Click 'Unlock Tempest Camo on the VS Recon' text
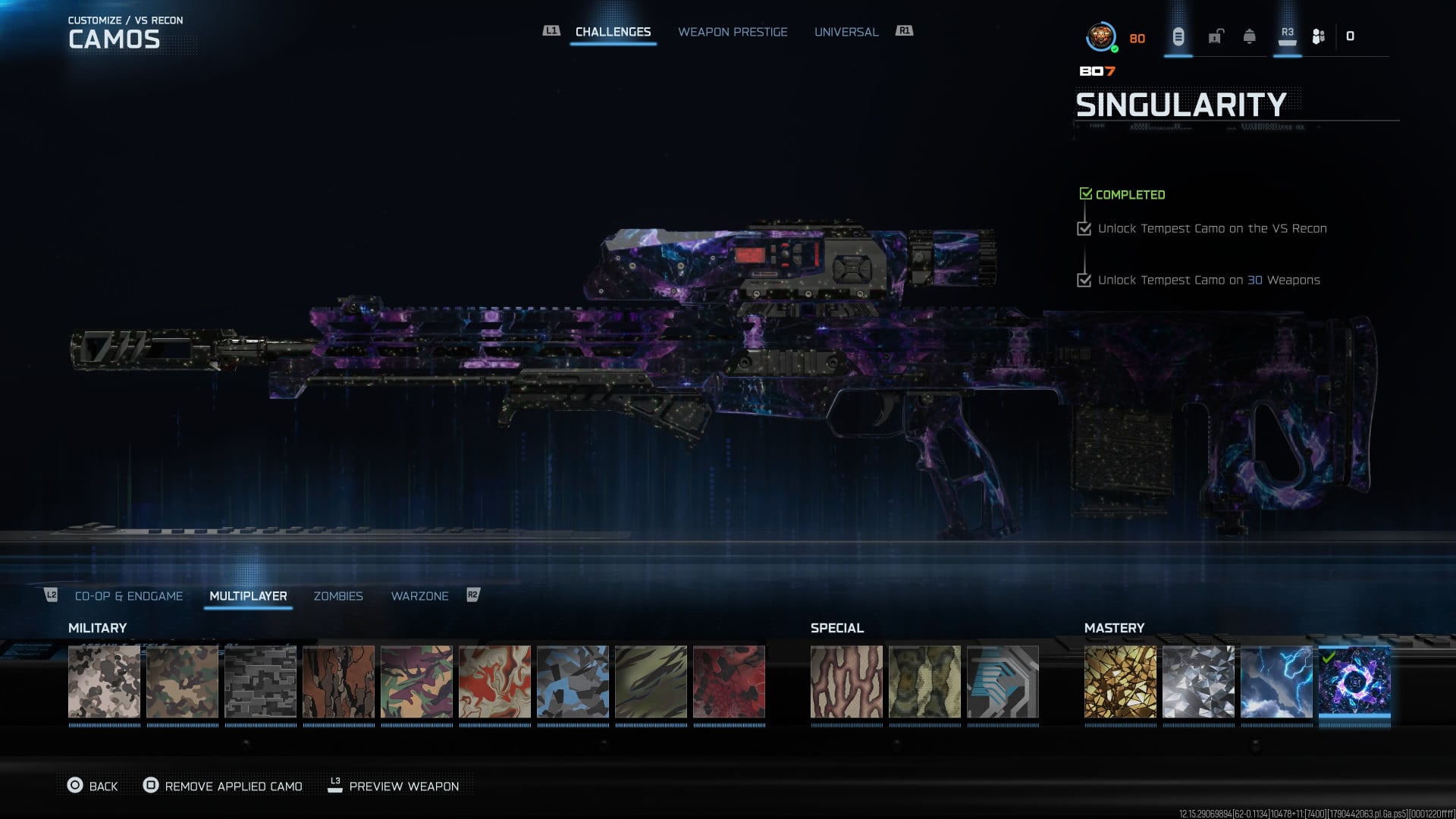 tap(1212, 228)
